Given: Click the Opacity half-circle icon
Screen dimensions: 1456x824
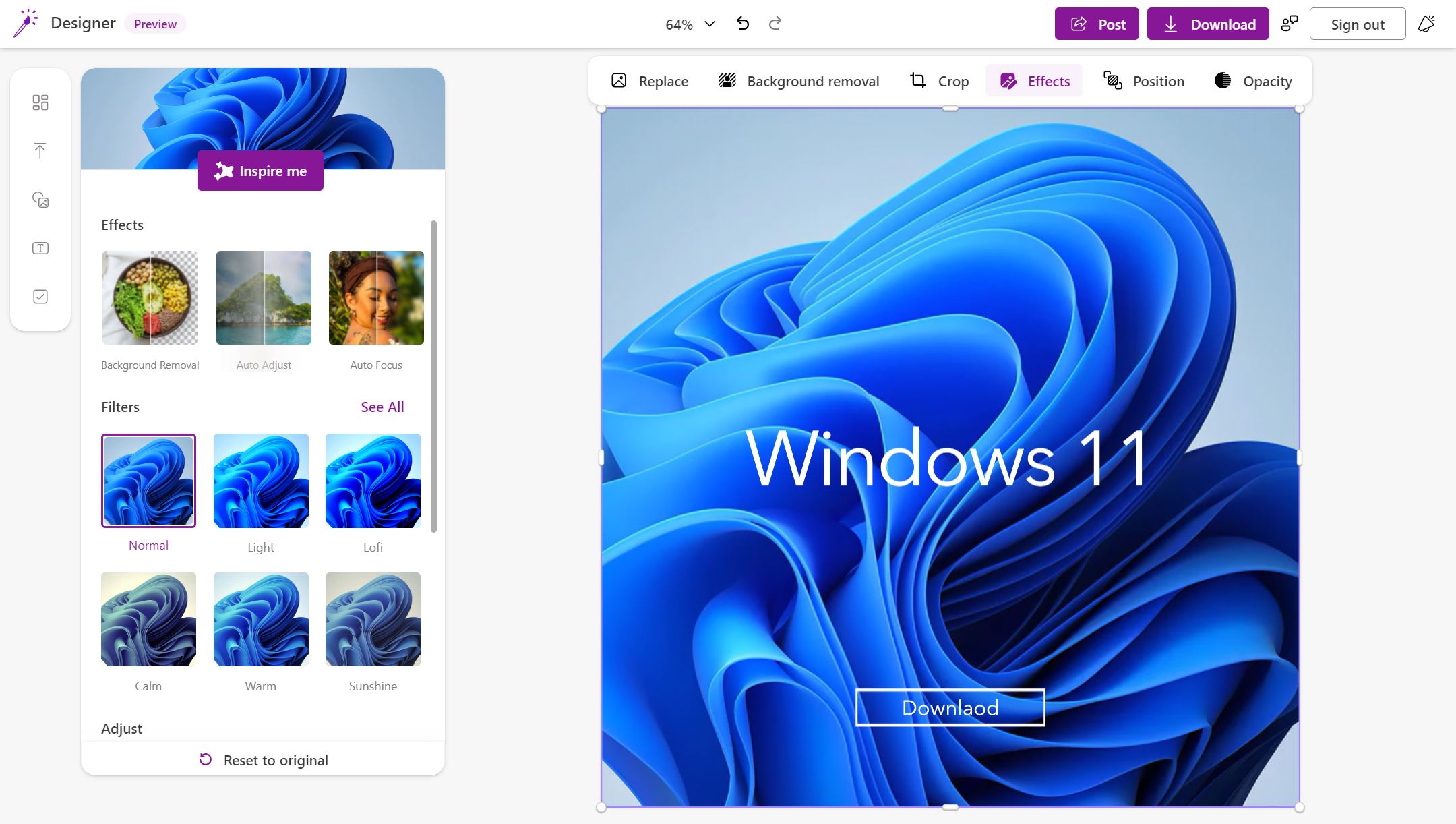Looking at the screenshot, I should 1223,81.
